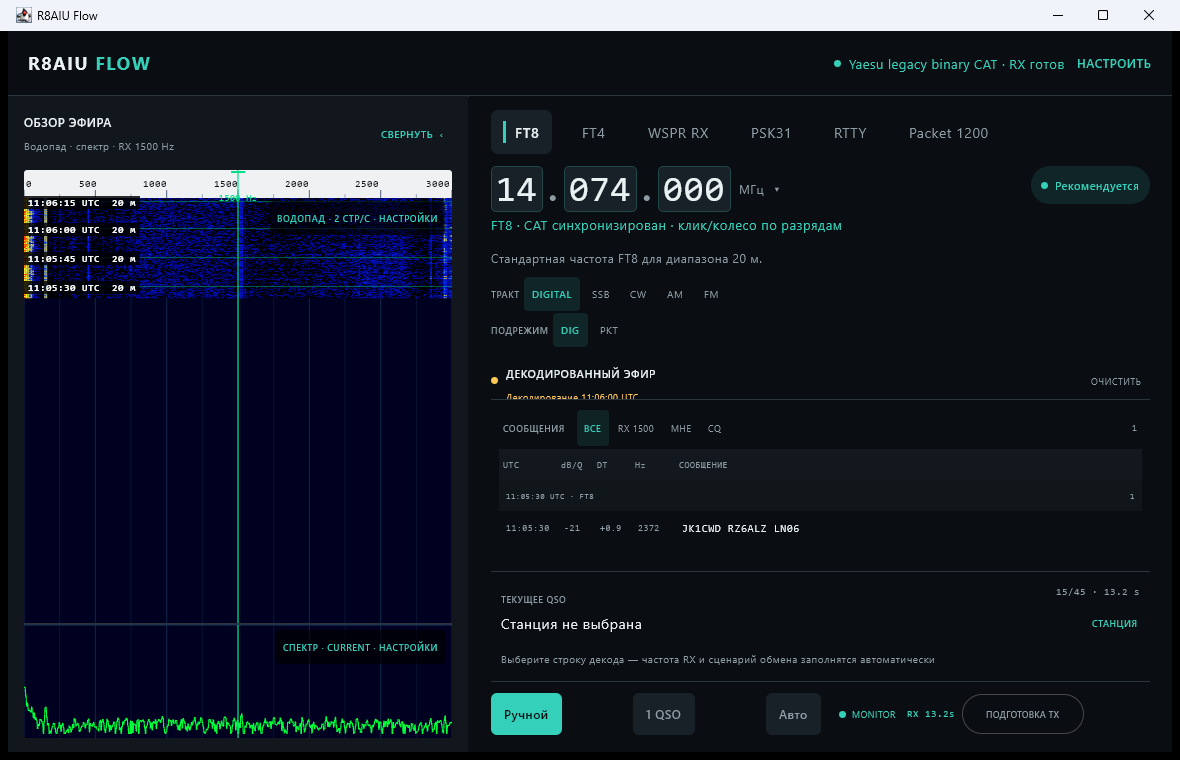Select FM tract mode
Screen dimensions: 1180x760
click(x=710, y=294)
